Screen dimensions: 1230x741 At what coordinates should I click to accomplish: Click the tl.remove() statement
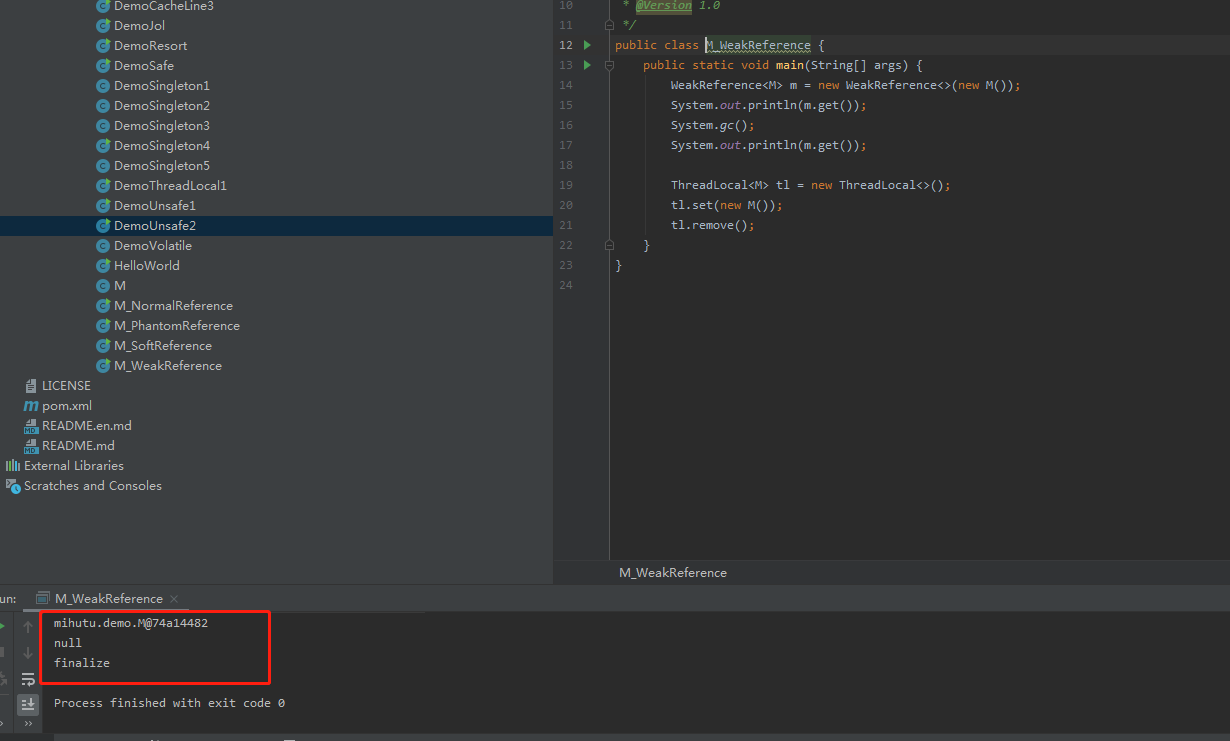click(x=713, y=225)
